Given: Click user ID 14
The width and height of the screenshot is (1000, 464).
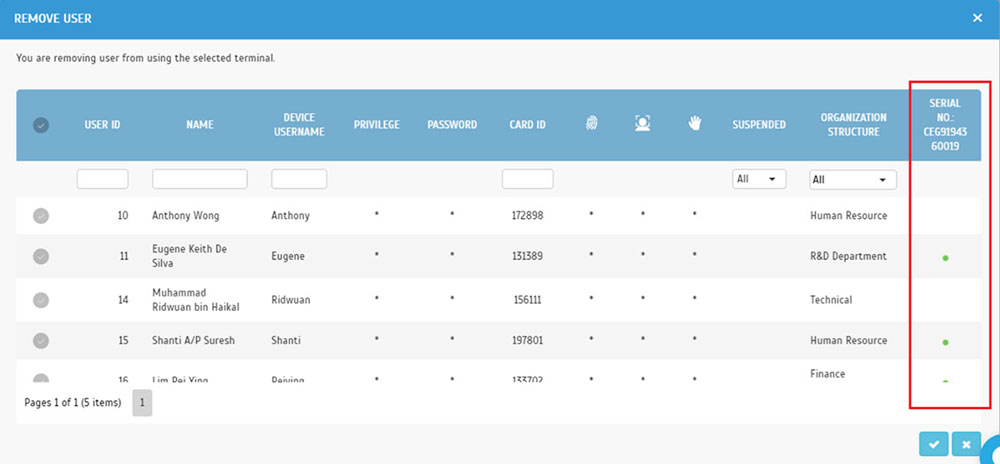Looking at the screenshot, I should [x=123, y=300].
